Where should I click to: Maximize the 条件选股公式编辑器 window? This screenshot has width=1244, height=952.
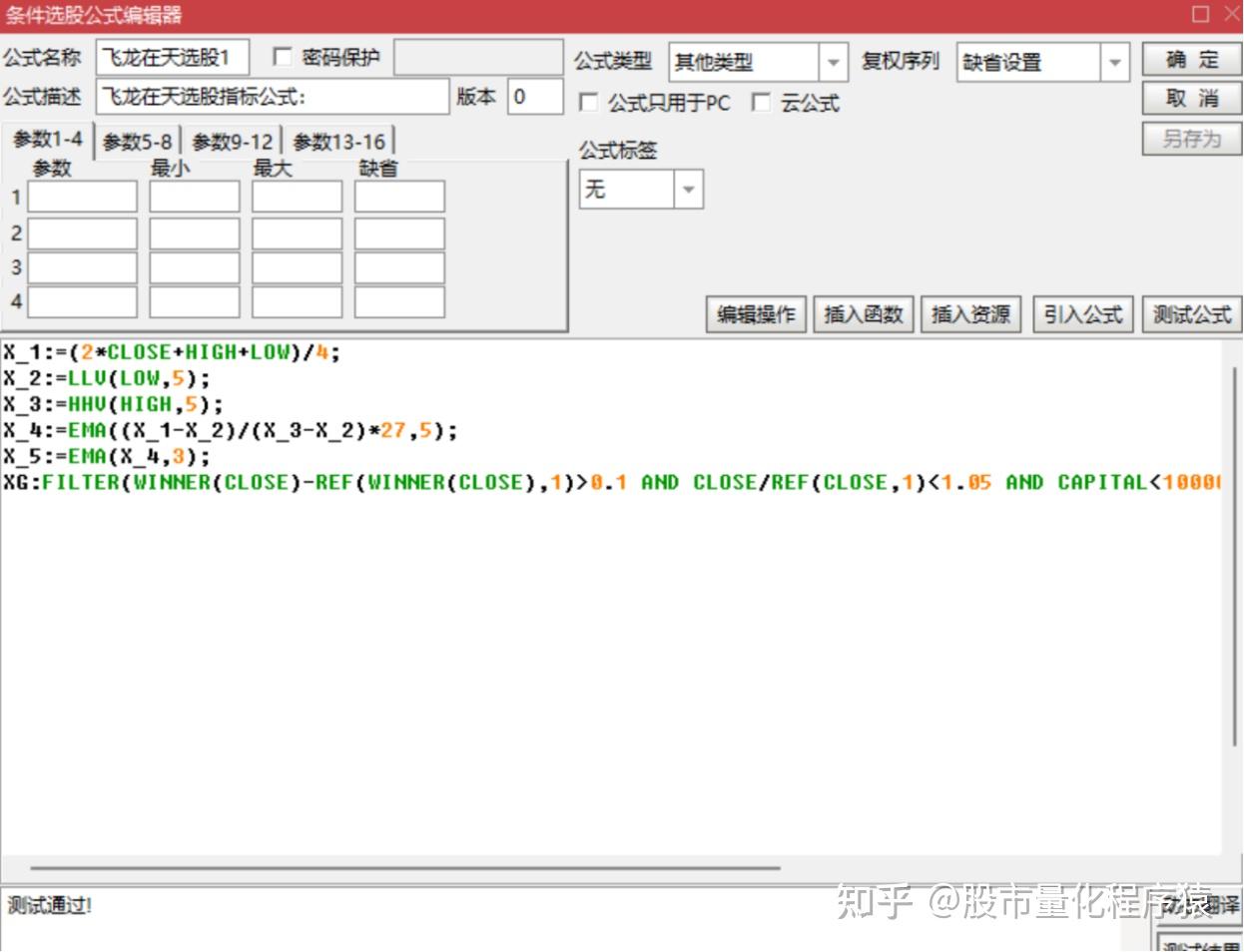tap(1201, 14)
